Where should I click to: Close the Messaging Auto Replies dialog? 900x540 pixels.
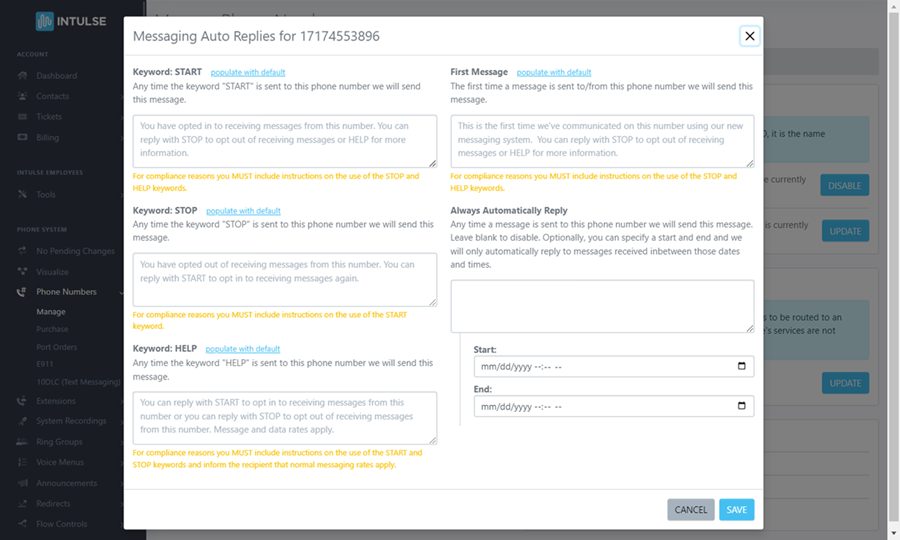[749, 36]
